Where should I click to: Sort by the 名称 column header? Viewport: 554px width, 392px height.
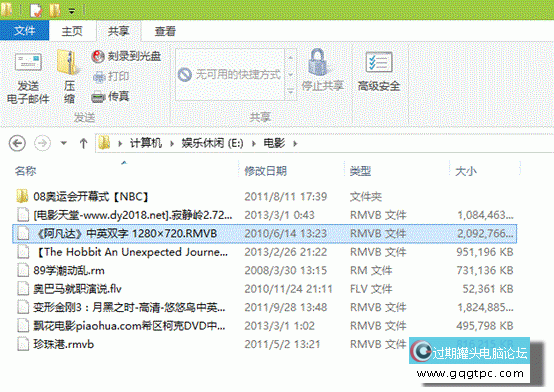[x=25, y=171]
